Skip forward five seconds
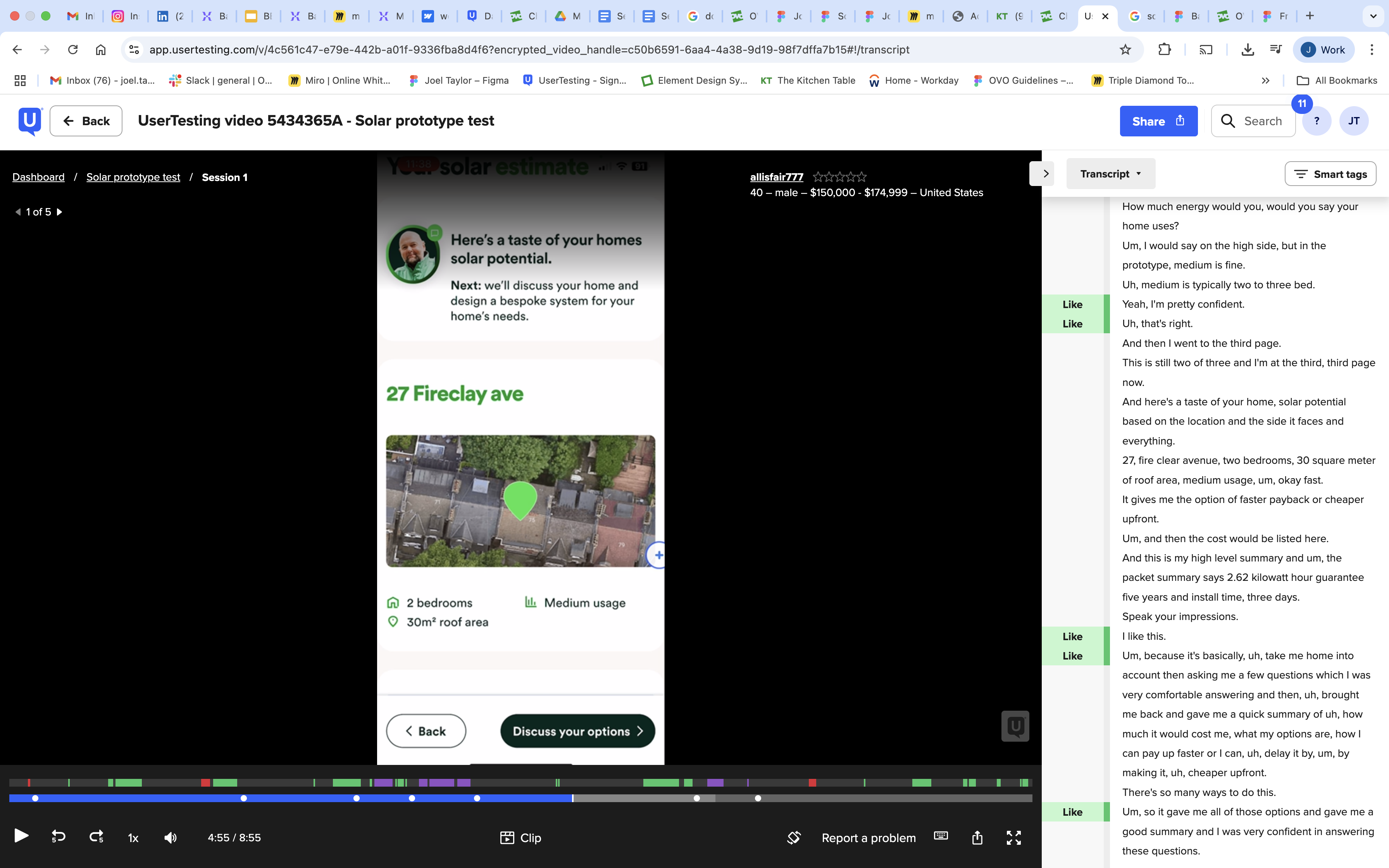 [x=97, y=837]
